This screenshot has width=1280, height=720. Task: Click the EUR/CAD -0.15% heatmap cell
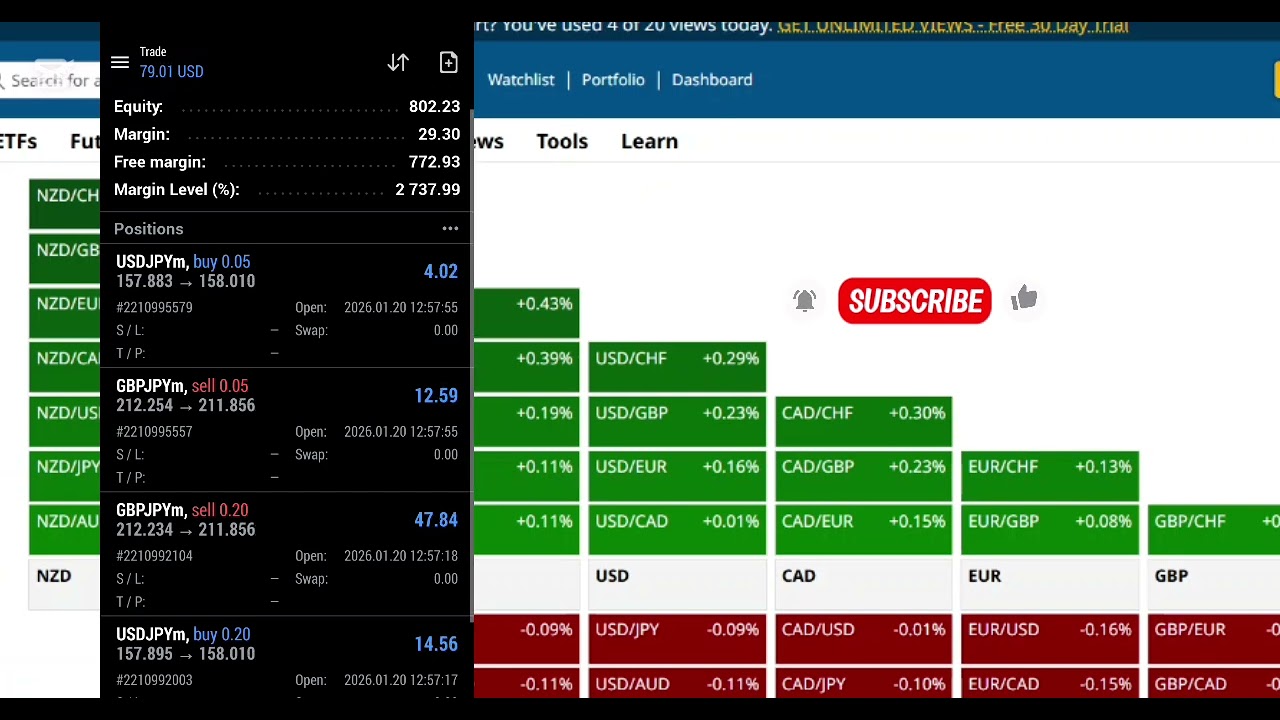click(x=1050, y=683)
